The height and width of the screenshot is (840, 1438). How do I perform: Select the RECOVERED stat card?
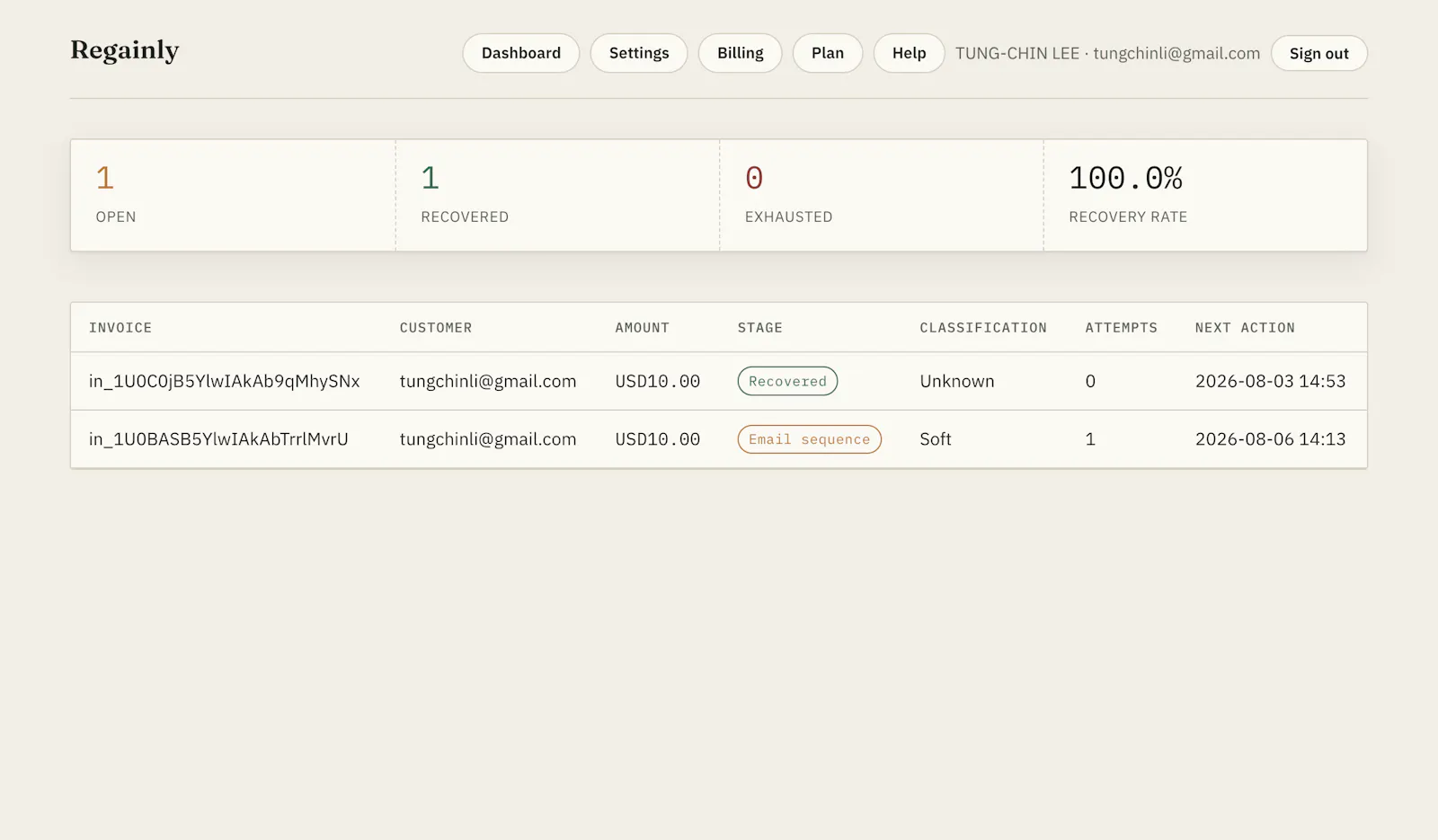point(557,195)
